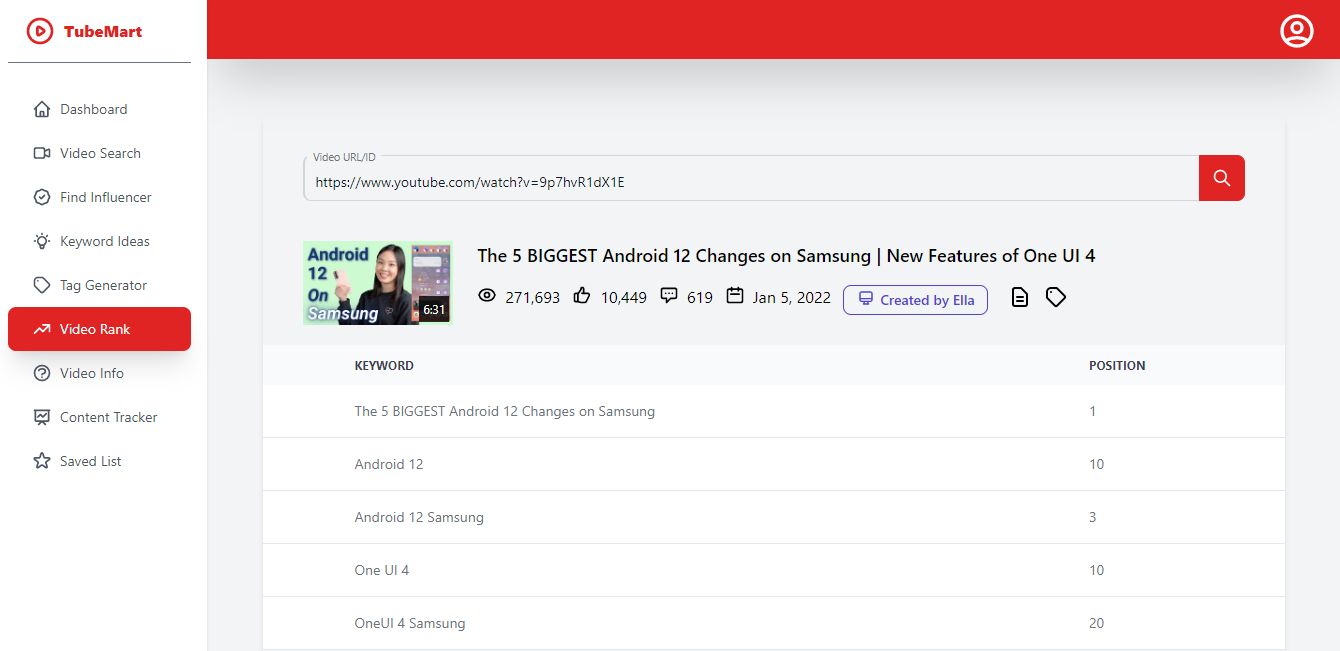Screen dimensions: 1340x651
Task: Select the Video Rank menu item
Action: (x=99, y=329)
